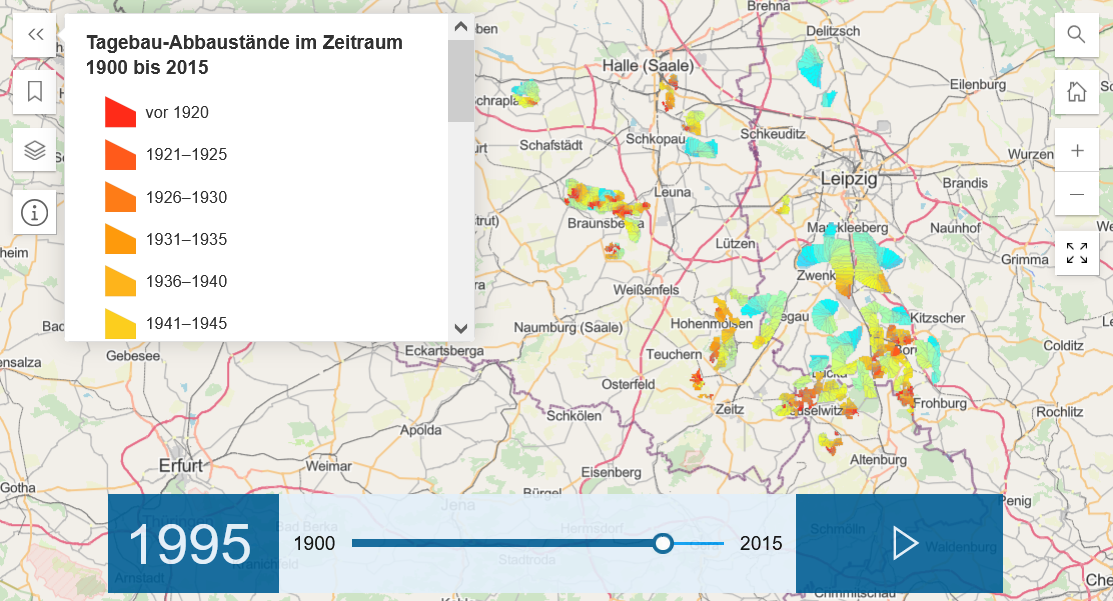Viewport: 1113px width, 601px height.
Task: Click the Zeitz map label
Action: point(730,409)
